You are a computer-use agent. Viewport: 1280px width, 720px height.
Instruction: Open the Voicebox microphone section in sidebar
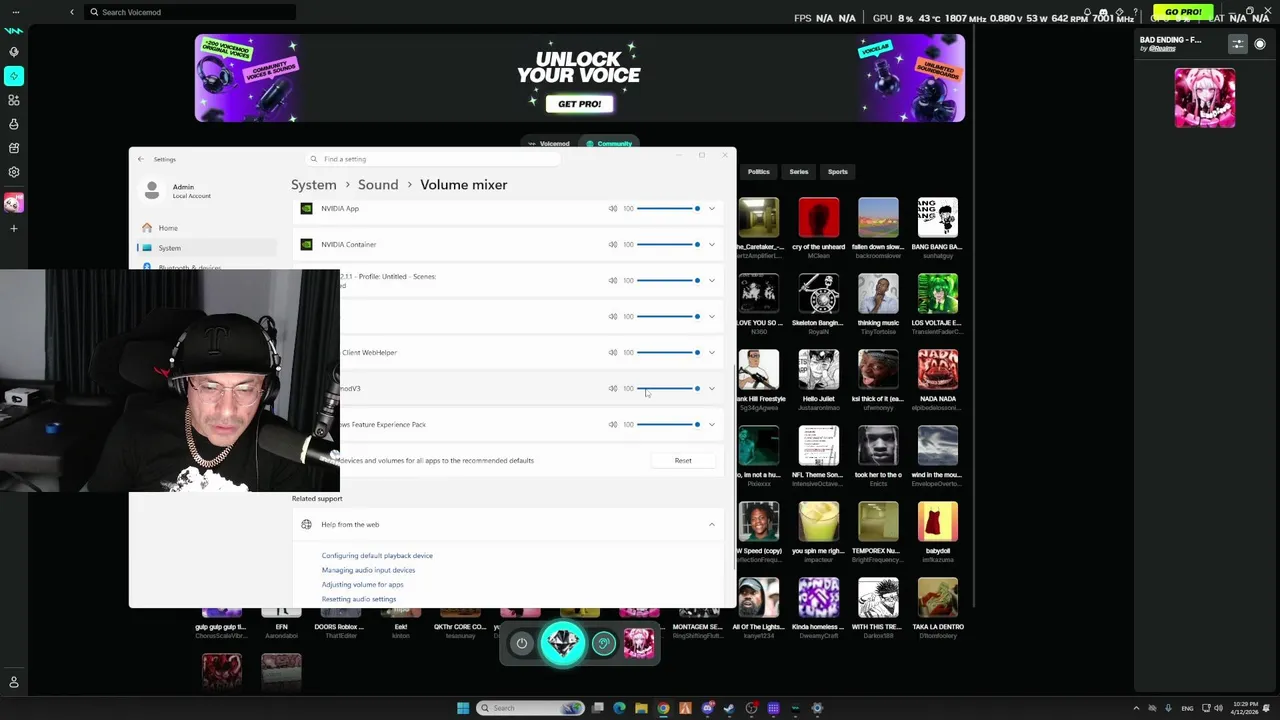(x=14, y=52)
